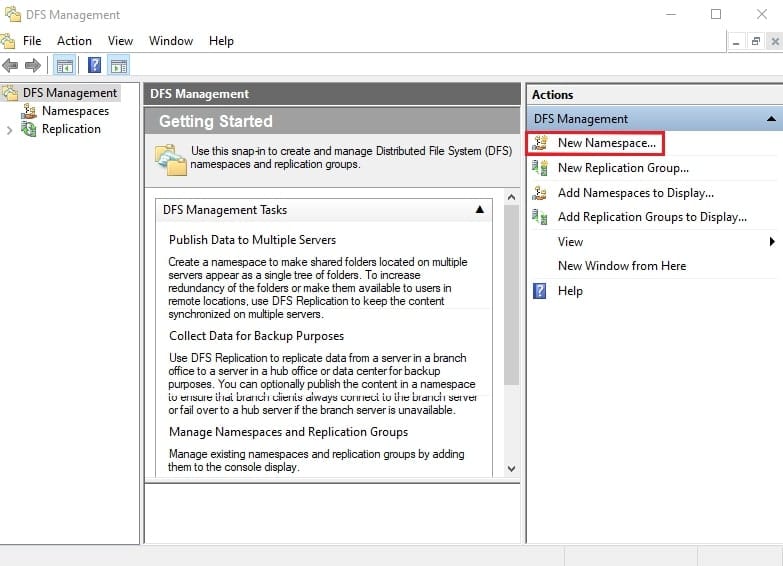Click the blue Help toolbar icon
Screen dimensions: 783x566
coord(94,65)
